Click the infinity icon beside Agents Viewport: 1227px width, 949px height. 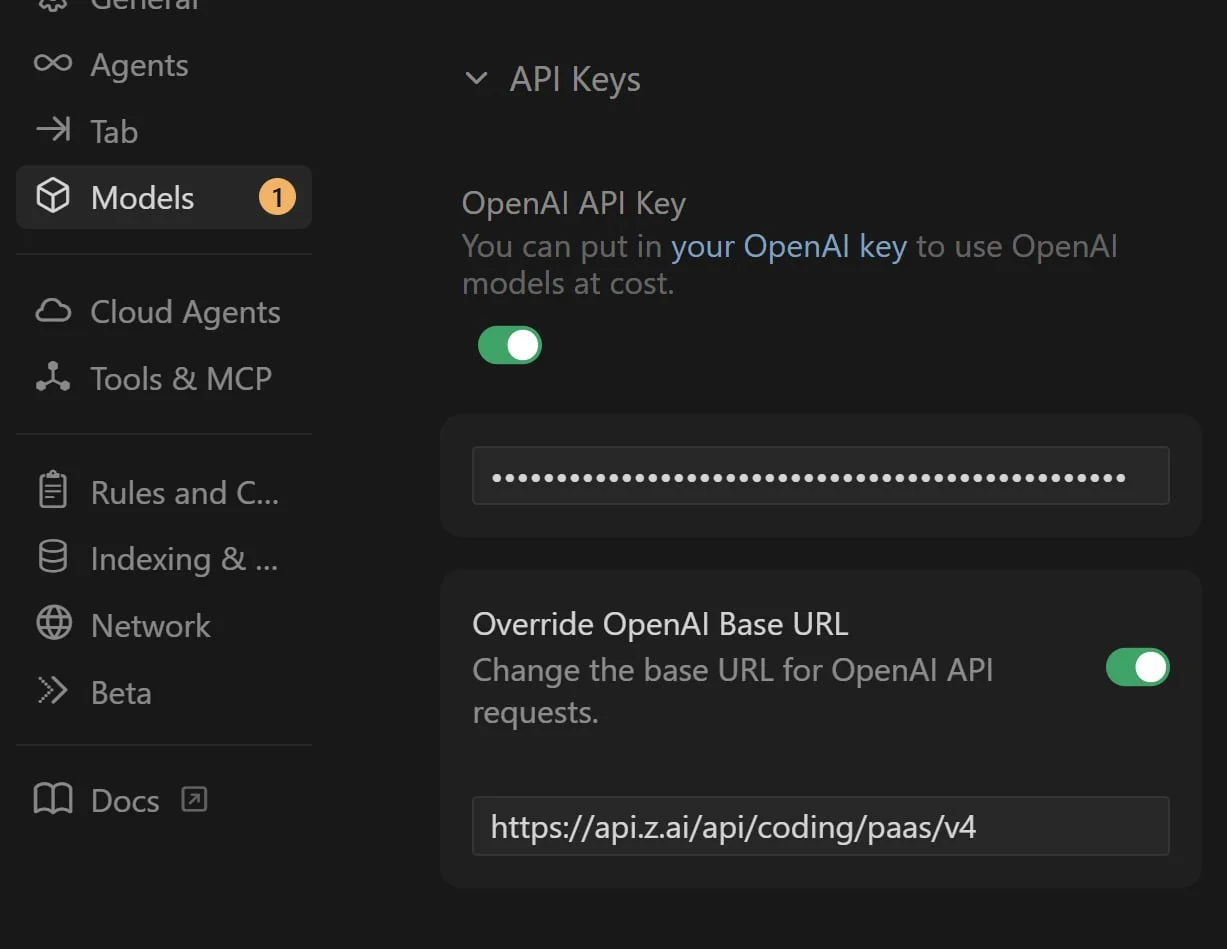point(53,64)
